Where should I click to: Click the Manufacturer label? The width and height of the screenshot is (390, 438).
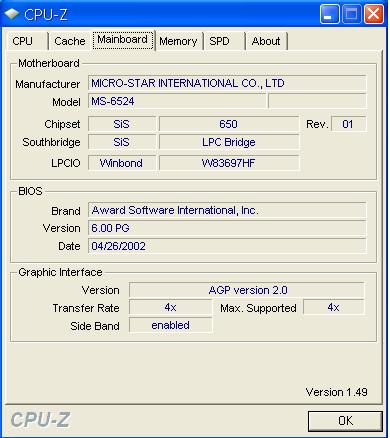click(x=48, y=84)
